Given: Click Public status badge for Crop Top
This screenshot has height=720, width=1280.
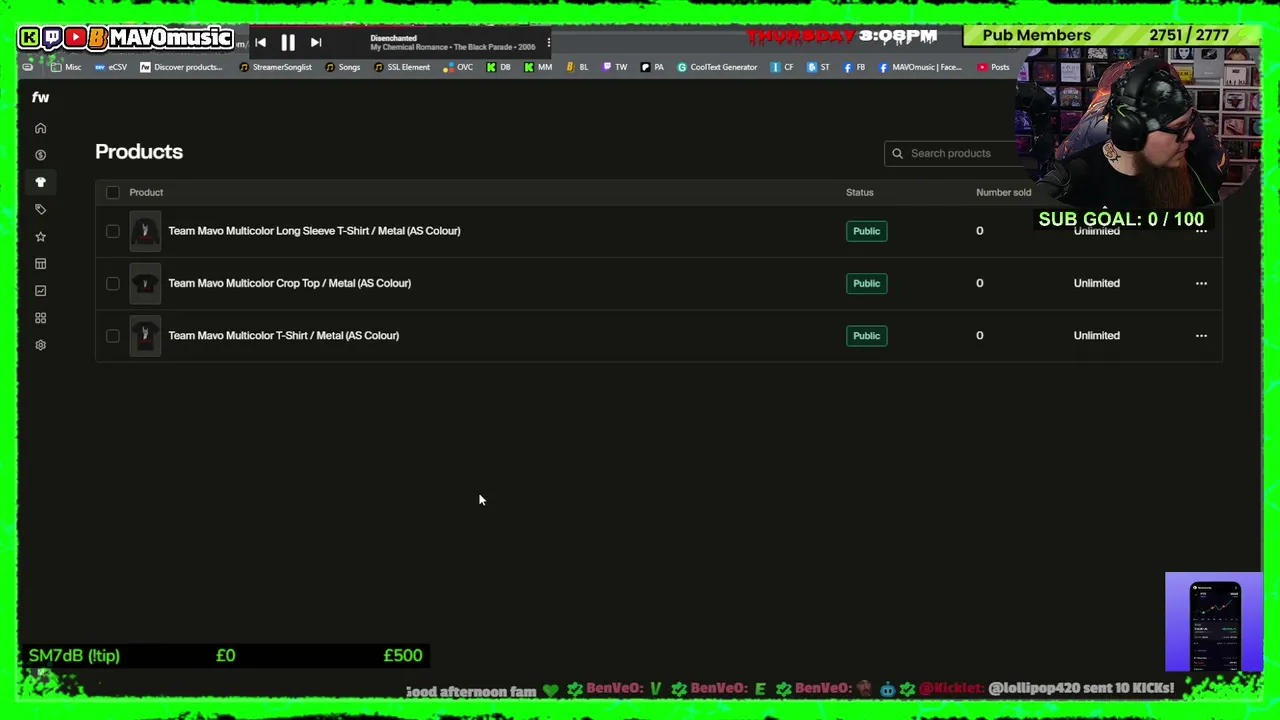Looking at the screenshot, I should point(866,283).
